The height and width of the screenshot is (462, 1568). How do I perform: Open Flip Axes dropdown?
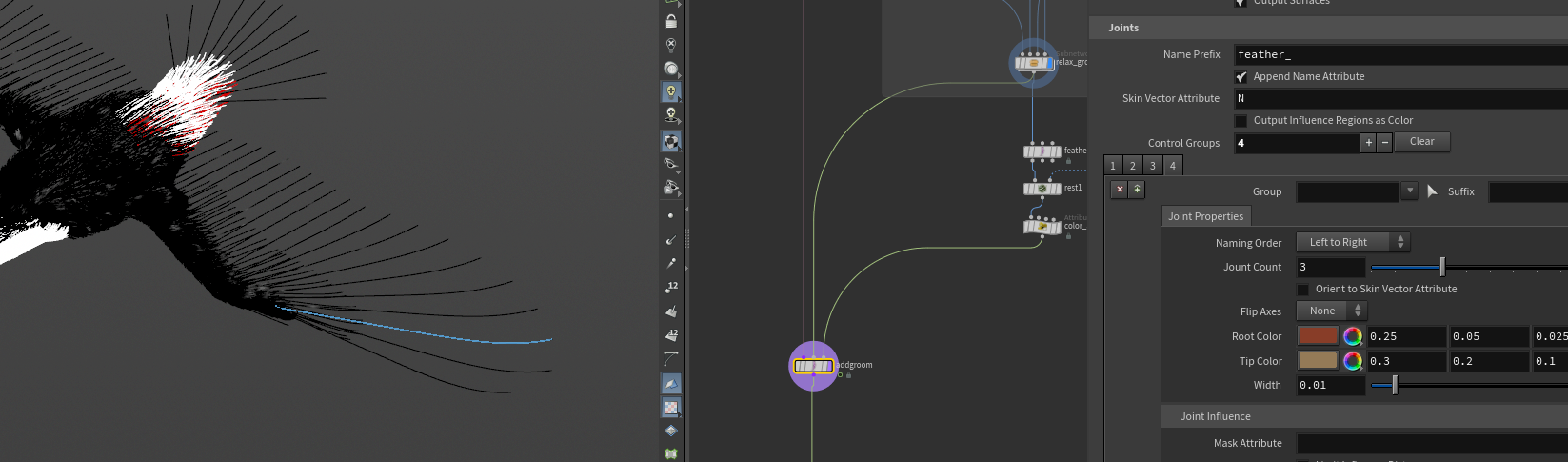pos(1332,311)
